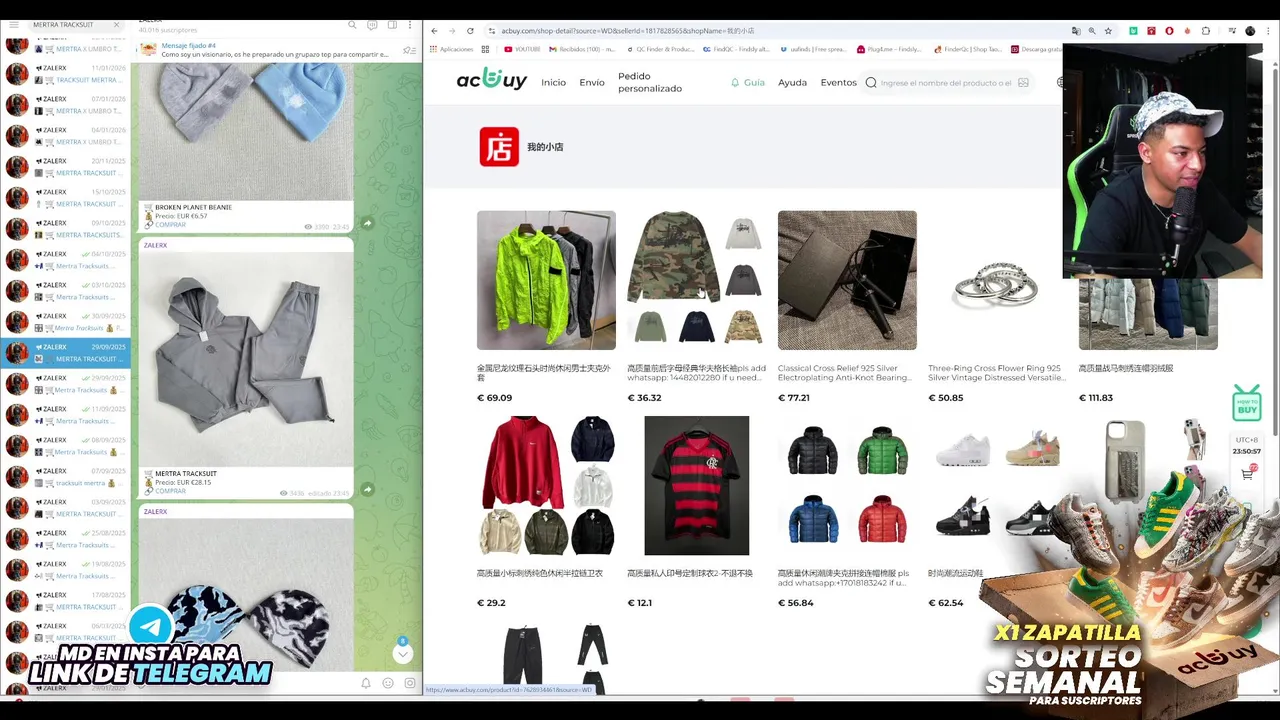Go back in the browser

click(434, 31)
